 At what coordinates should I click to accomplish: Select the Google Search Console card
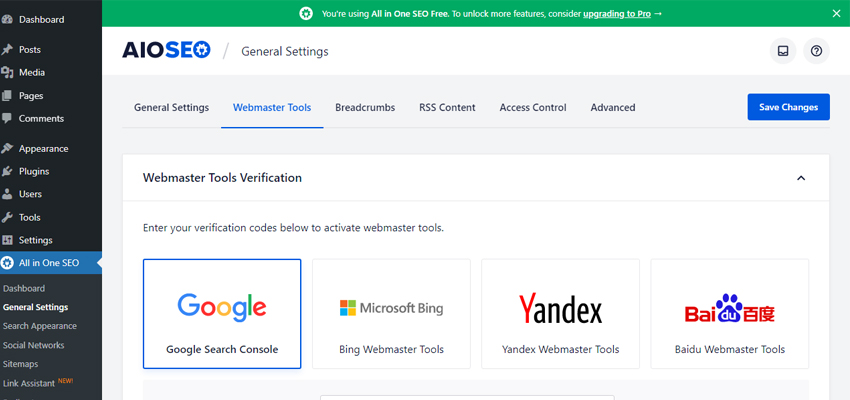click(x=222, y=313)
